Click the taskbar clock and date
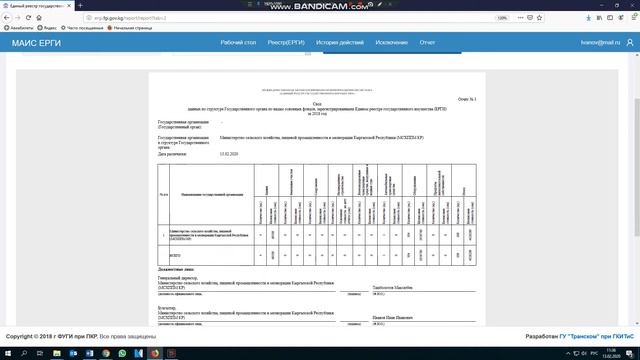Screen dimensions: 640x360 tap(611, 353)
